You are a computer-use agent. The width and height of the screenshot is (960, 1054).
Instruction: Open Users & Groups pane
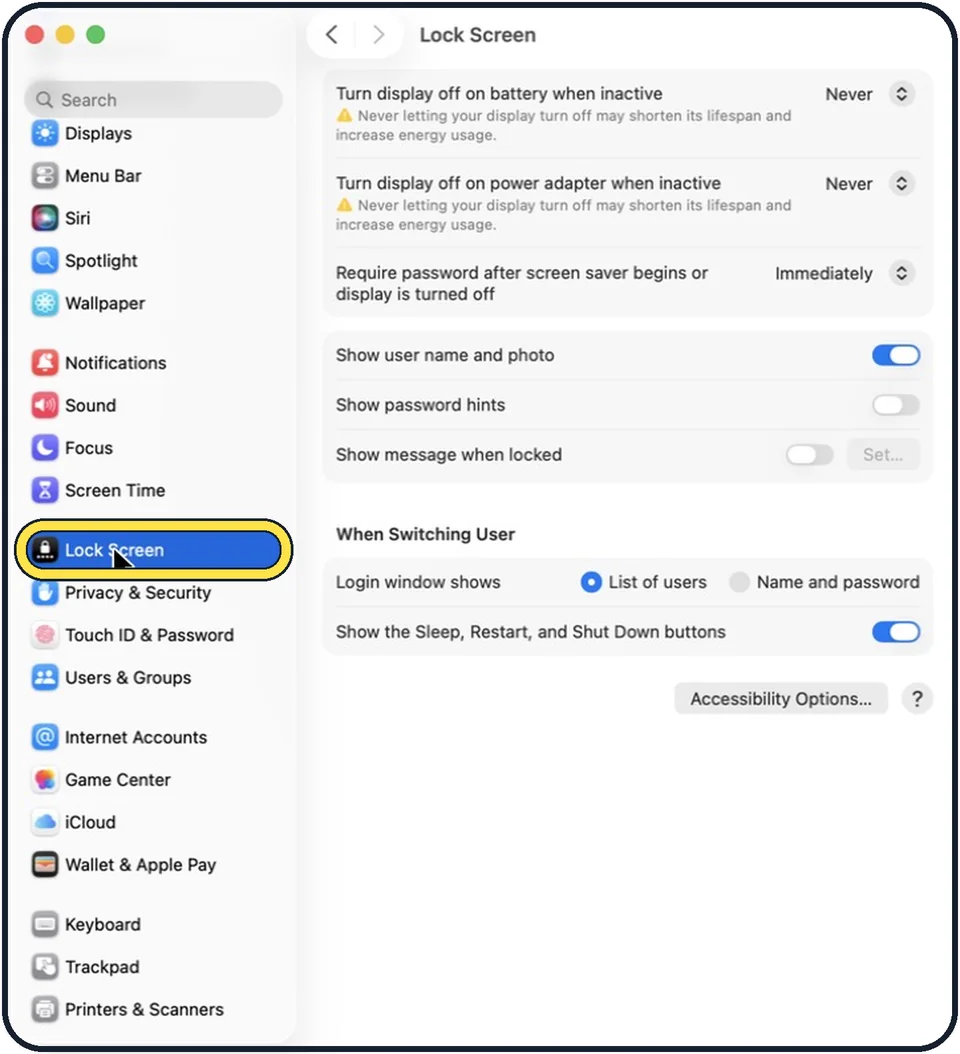(x=154, y=678)
